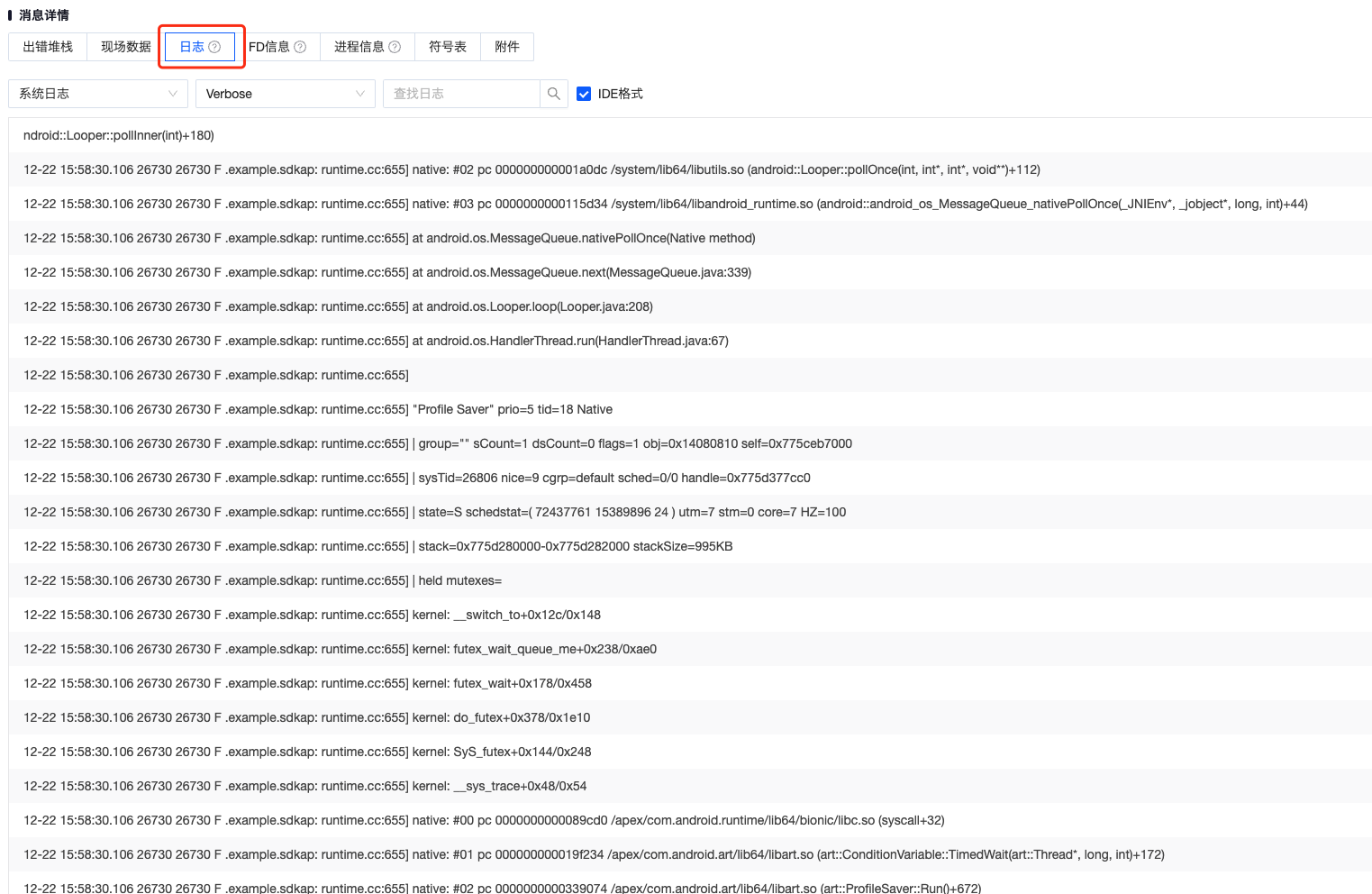The width and height of the screenshot is (1372, 894).
Task: Focus the 查找日志 search input field
Action: (x=461, y=94)
